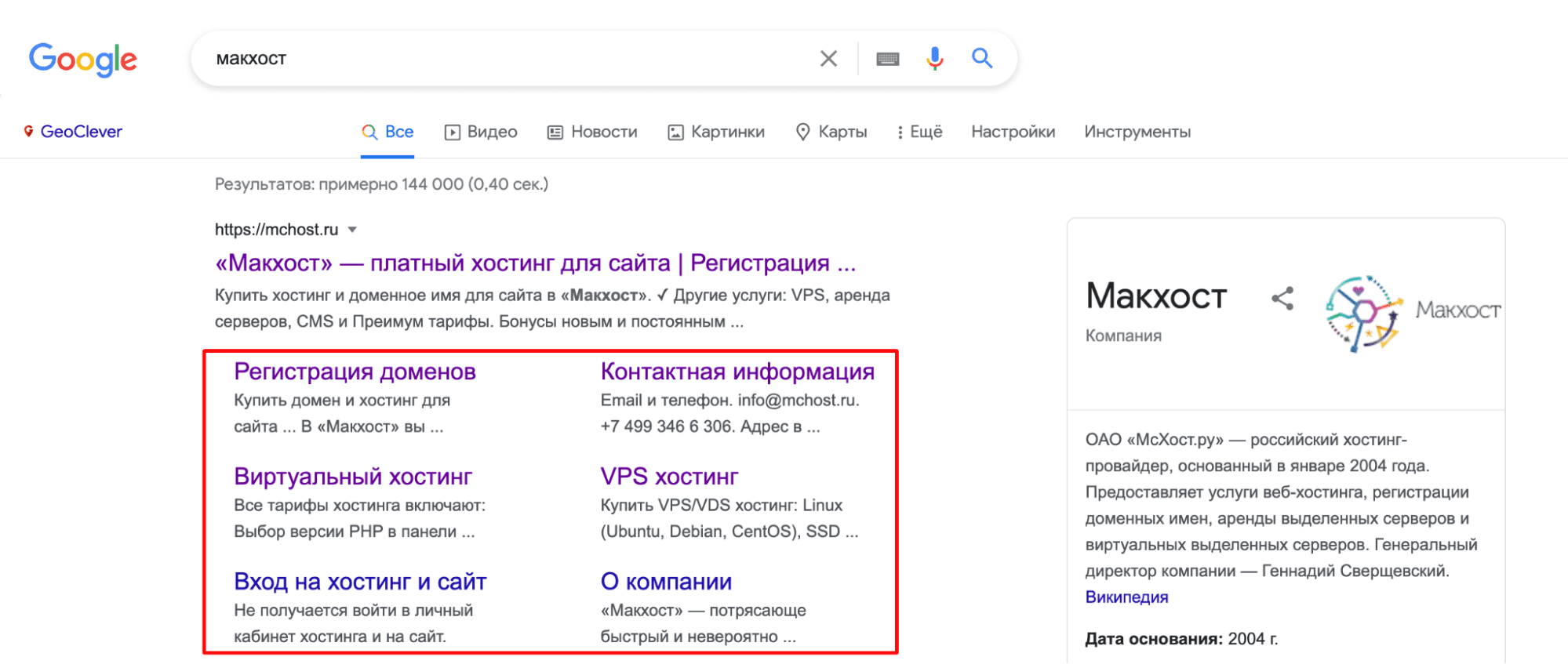Switch to the Видео tab
Image resolution: width=1568 pixels, height=664 pixels.
[x=481, y=132]
